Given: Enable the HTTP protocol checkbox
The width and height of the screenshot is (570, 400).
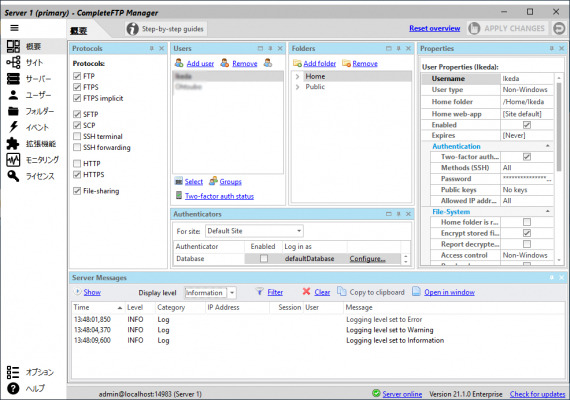Looking at the screenshot, I should click(x=77, y=164).
